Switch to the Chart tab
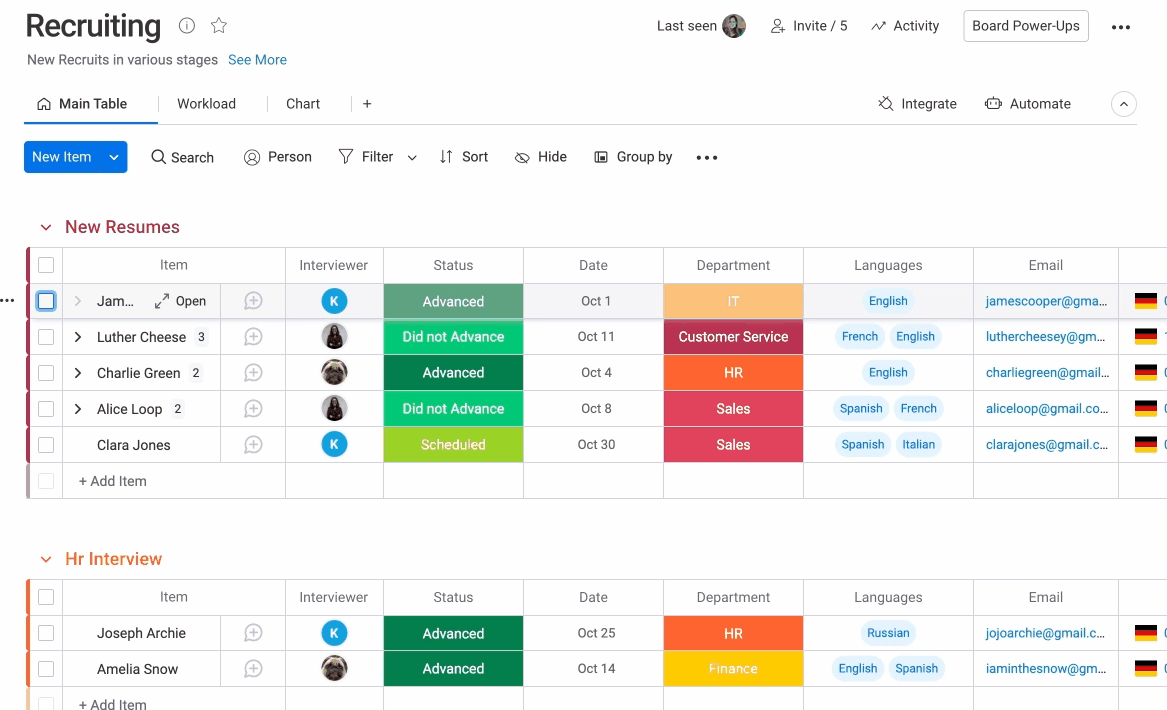Image resolution: width=1167 pixels, height=710 pixels. point(303,104)
